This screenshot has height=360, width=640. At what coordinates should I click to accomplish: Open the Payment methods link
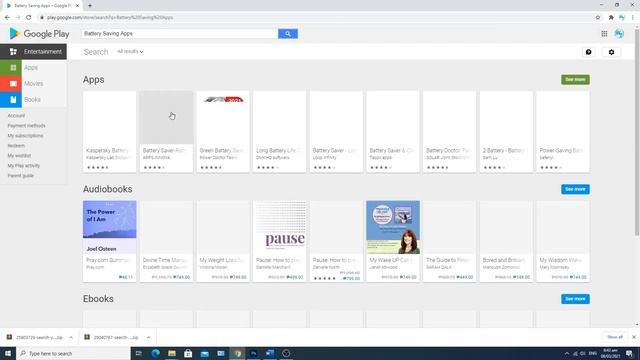tap(27, 126)
